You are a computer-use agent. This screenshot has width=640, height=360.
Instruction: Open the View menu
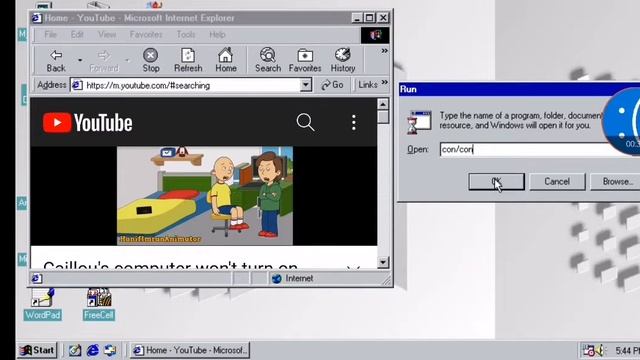tap(107, 35)
